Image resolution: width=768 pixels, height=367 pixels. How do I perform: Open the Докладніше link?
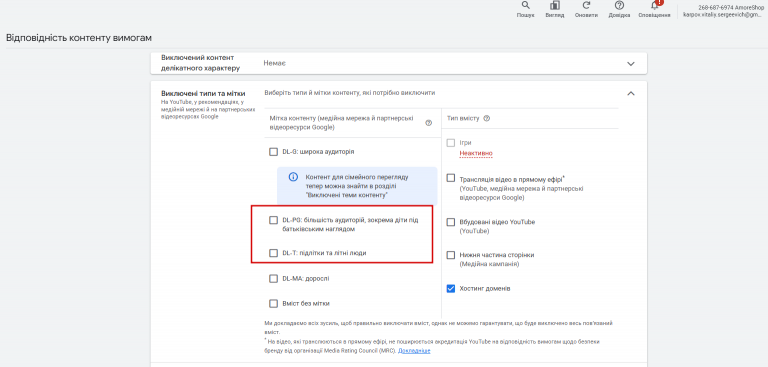pyautogui.click(x=414, y=351)
